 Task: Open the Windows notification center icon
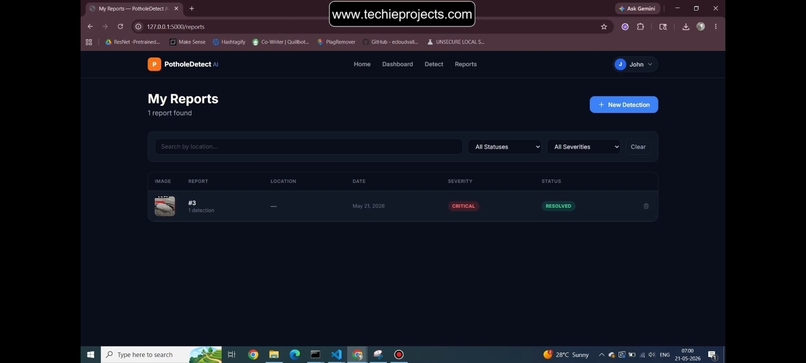[712, 355]
